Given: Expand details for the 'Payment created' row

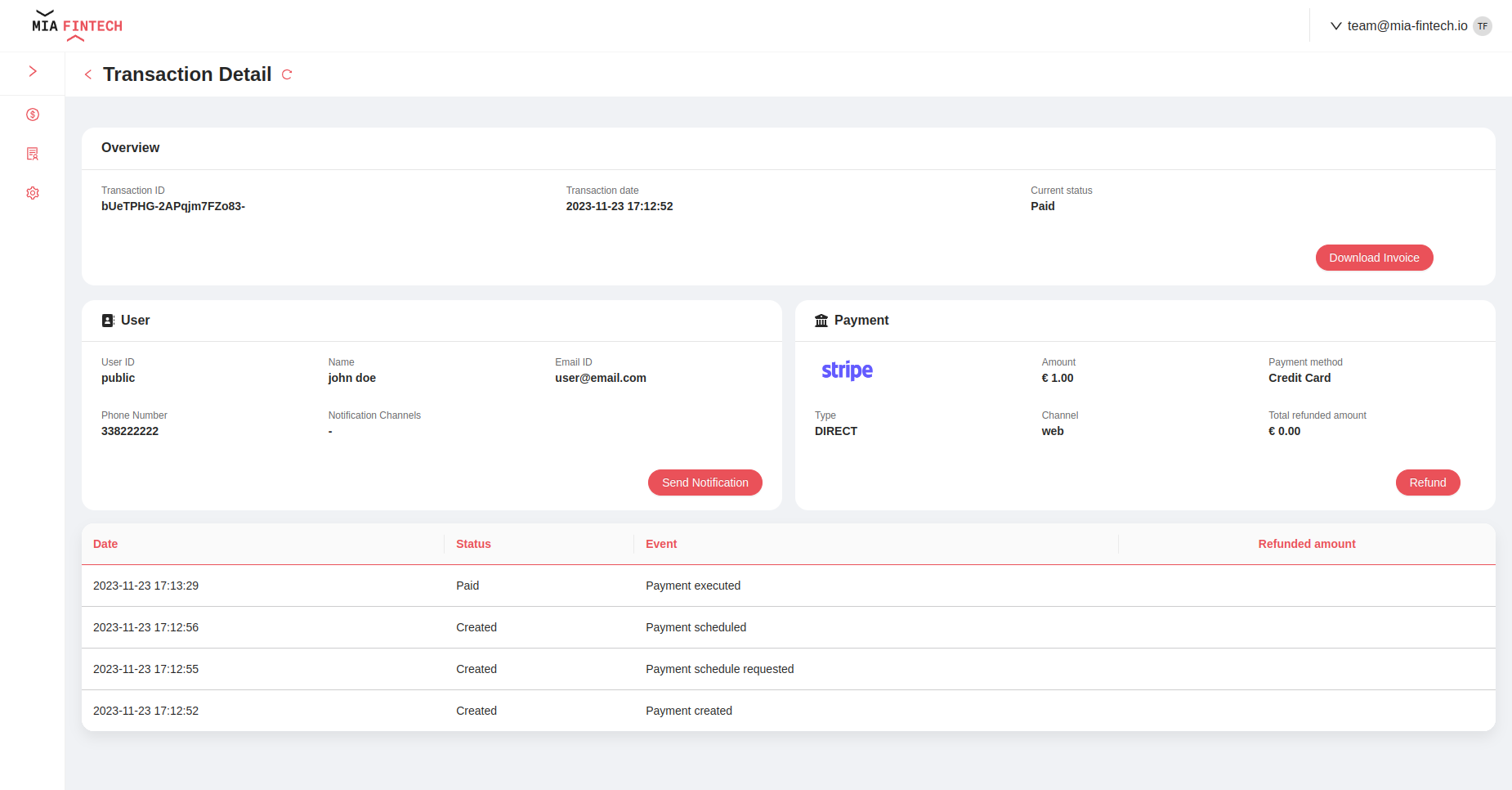Looking at the screenshot, I should pos(688,711).
